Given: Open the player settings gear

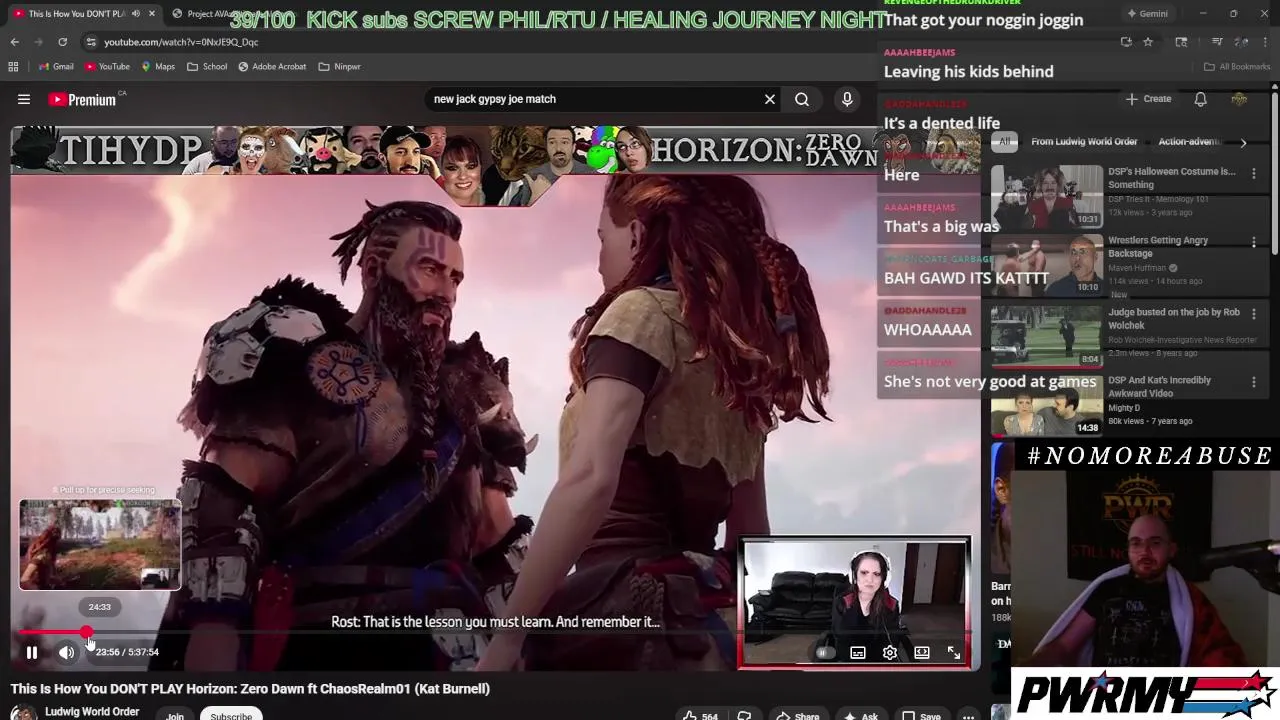Looking at the screenshot, I should pos(890,653).
